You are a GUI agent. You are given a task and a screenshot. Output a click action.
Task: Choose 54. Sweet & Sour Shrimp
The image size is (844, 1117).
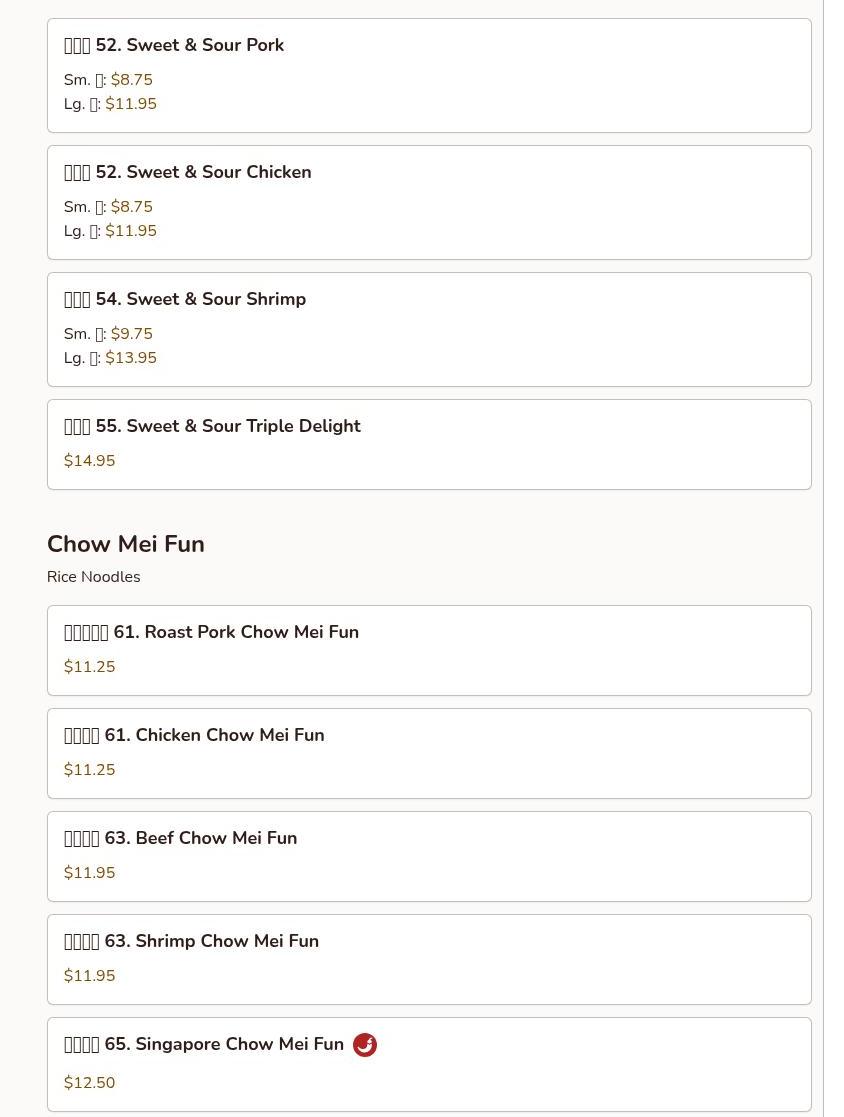click(x=429, y=329)
